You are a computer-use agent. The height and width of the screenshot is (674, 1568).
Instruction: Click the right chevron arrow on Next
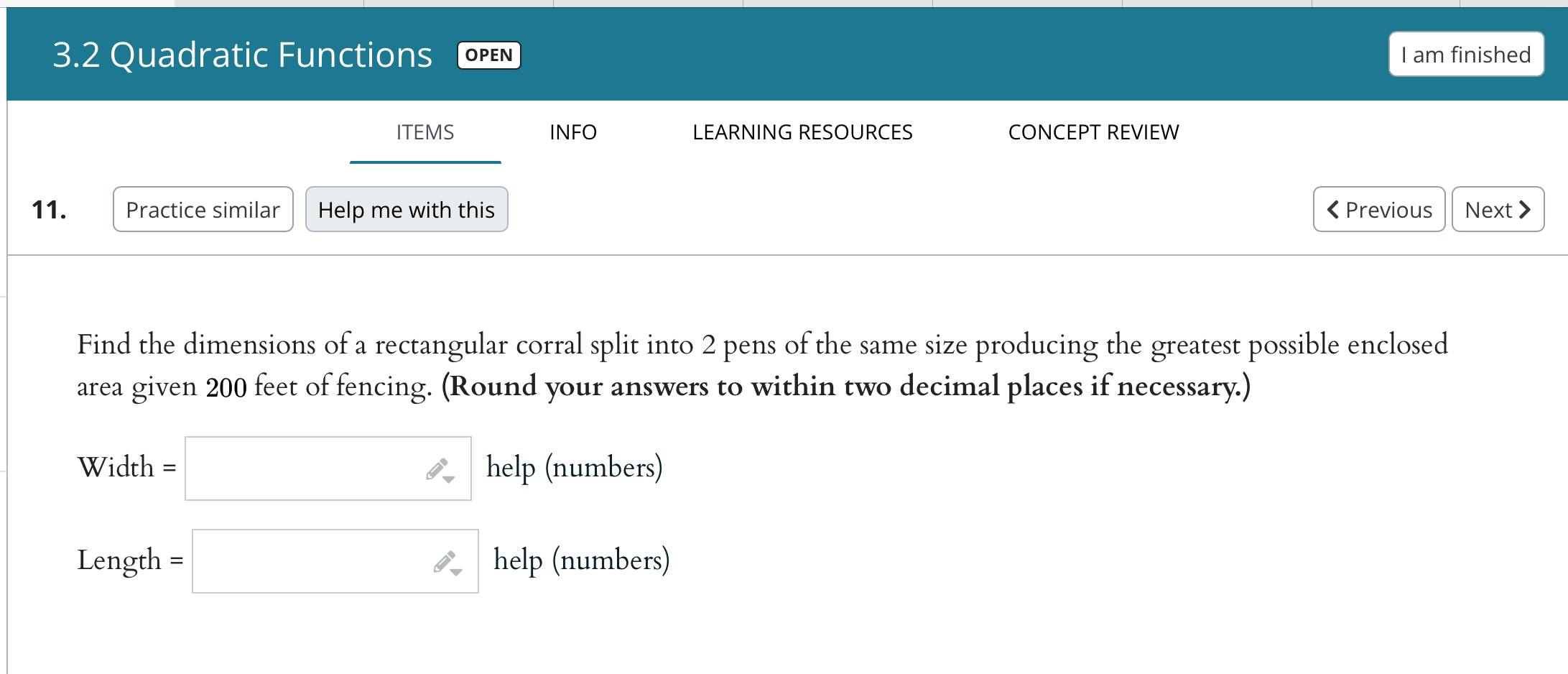[1526, 209]
